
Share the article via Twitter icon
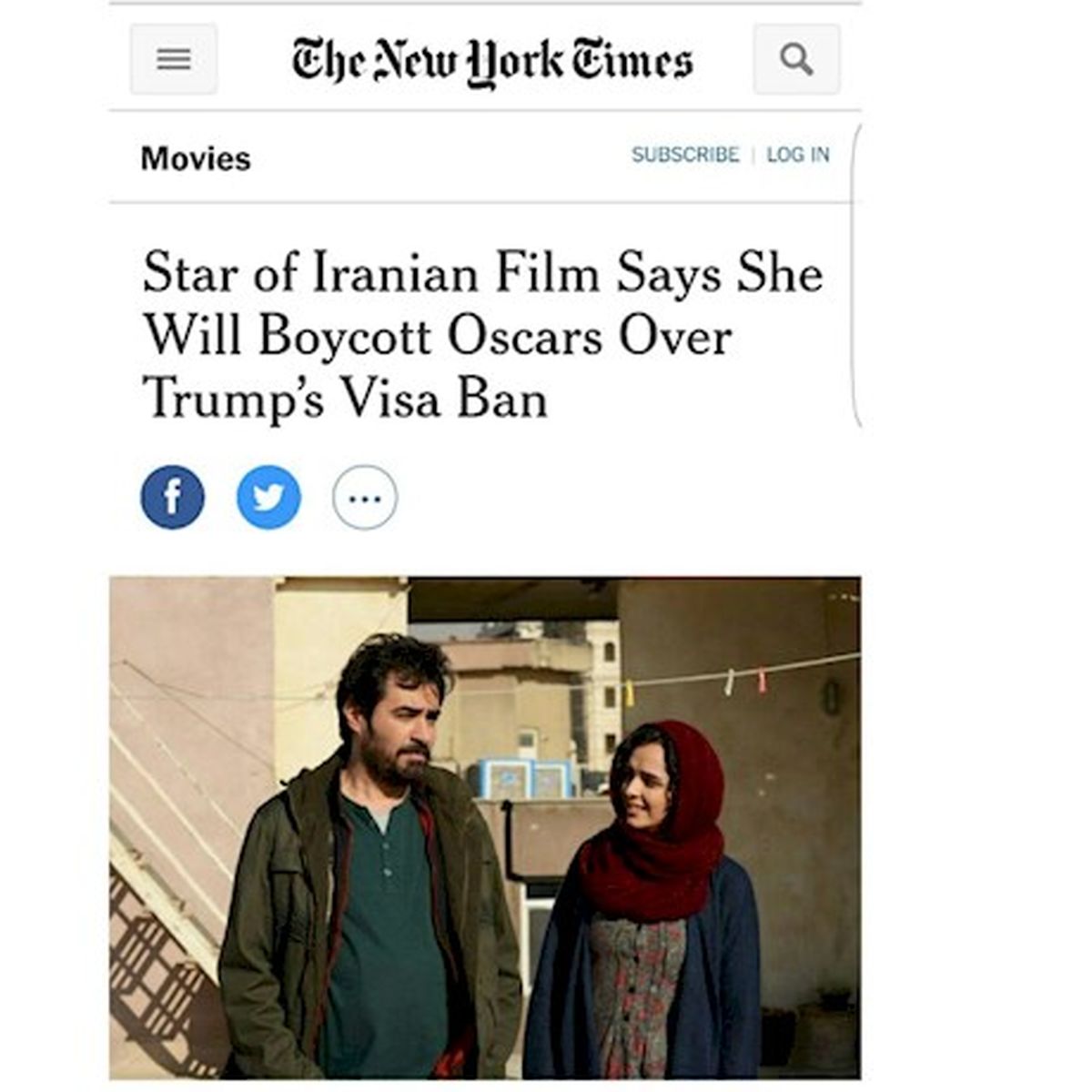(x=268, y=498)
